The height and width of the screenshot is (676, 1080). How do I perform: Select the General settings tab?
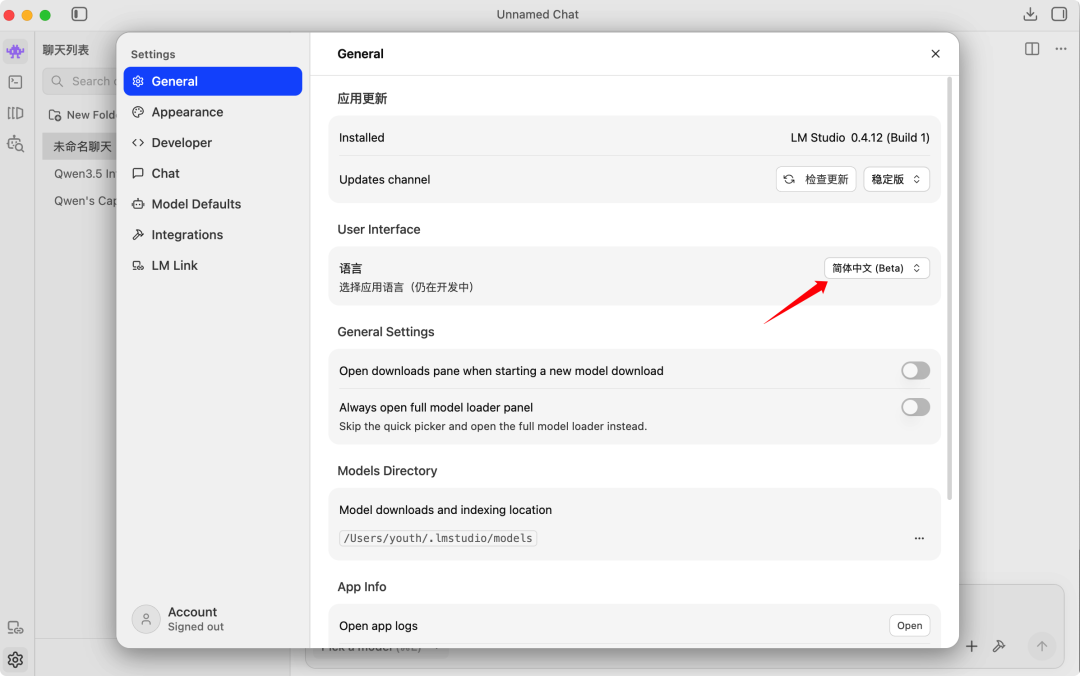click(213, 81)
